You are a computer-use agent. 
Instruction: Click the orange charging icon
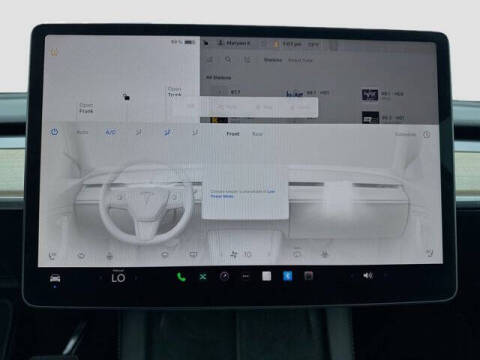click(54, 52)
